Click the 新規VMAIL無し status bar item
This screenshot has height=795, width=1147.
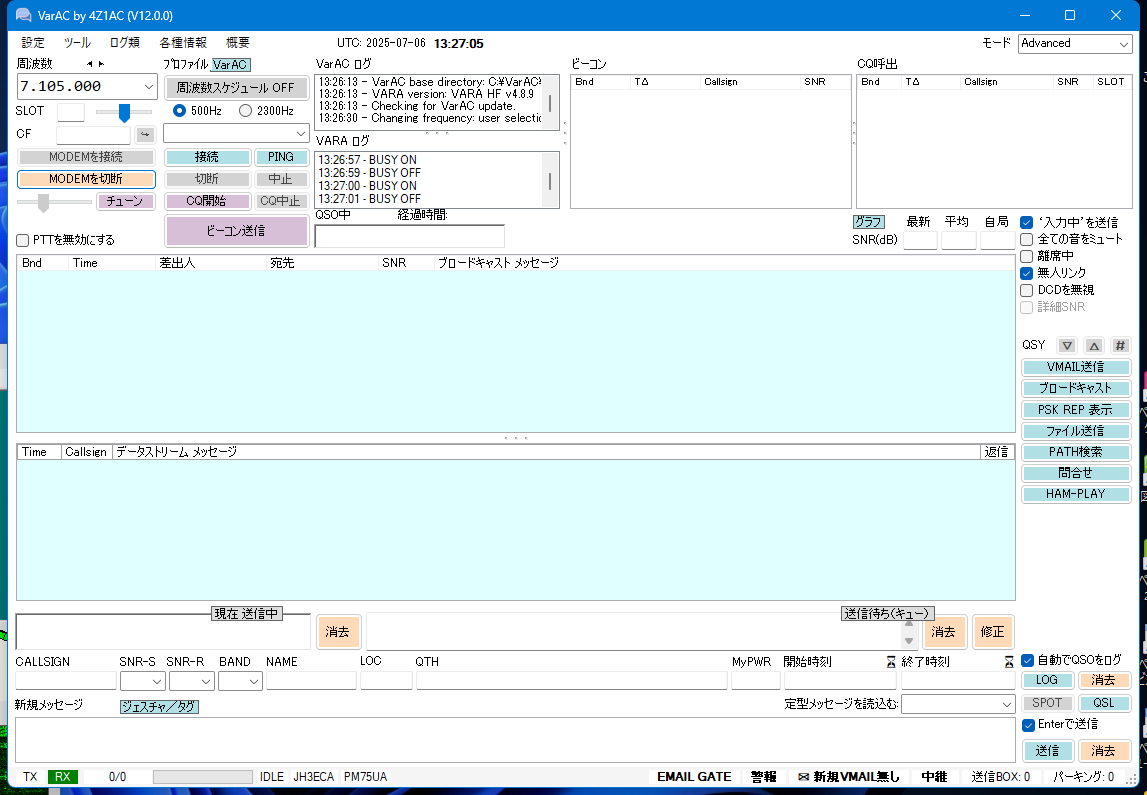(849, 777)
